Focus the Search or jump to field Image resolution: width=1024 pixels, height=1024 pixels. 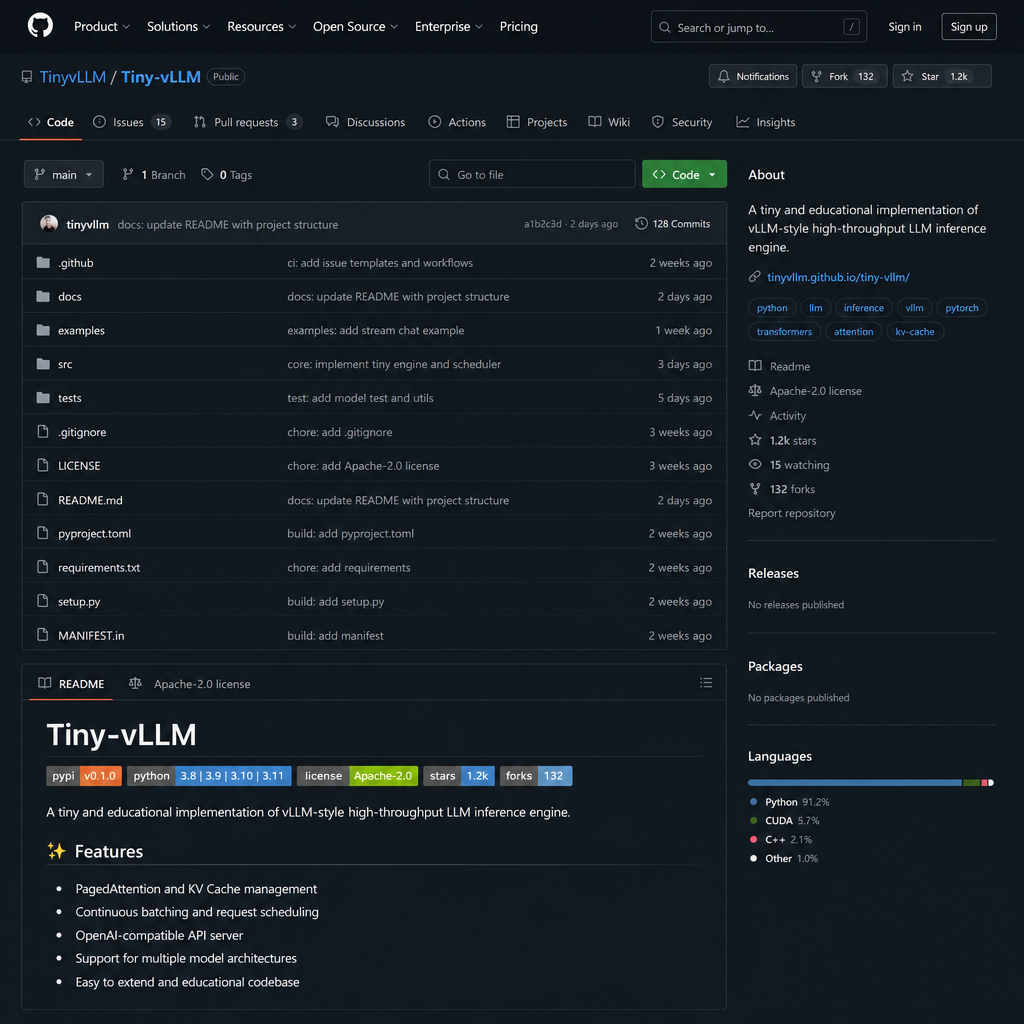(x=758, y=27)
